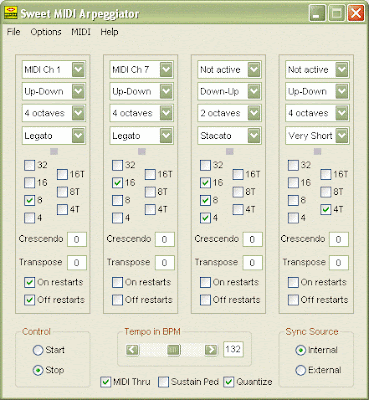Click the tempo value field showing 132
This screenshot has height=400, width=369.
click(233, 349)
